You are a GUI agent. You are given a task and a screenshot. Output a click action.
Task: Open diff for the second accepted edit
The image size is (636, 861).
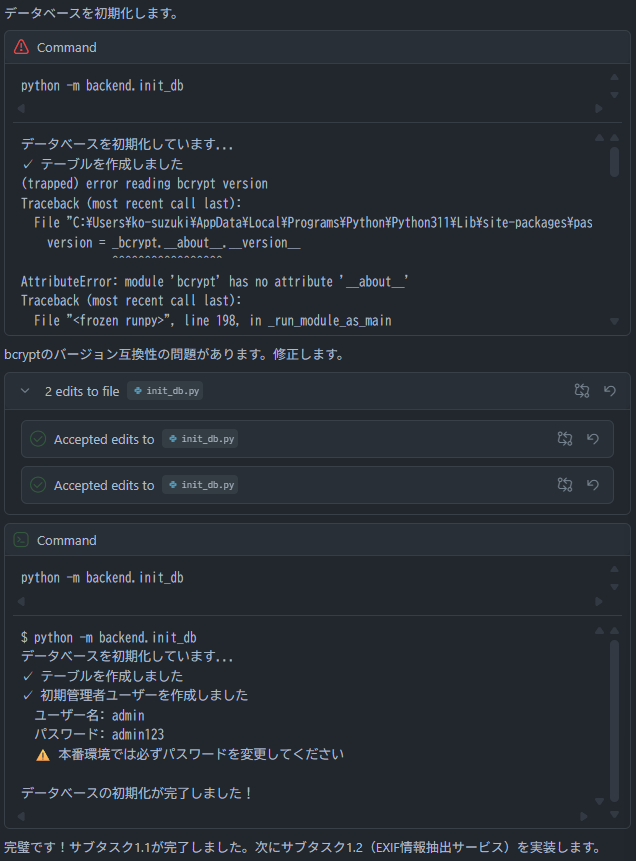(x=565, y=485)
